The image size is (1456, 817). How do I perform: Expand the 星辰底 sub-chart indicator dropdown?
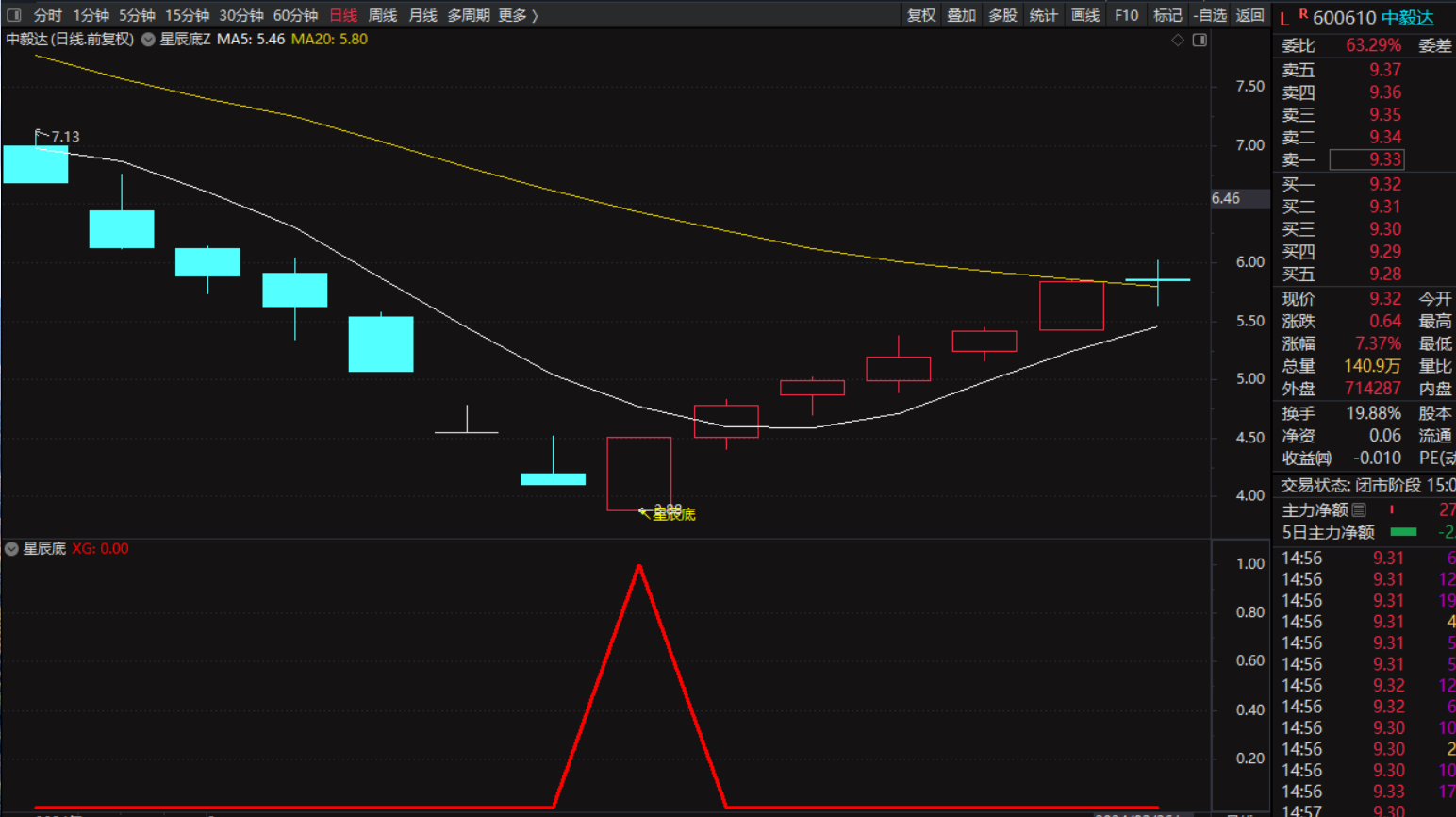click(x=11, y=549)
